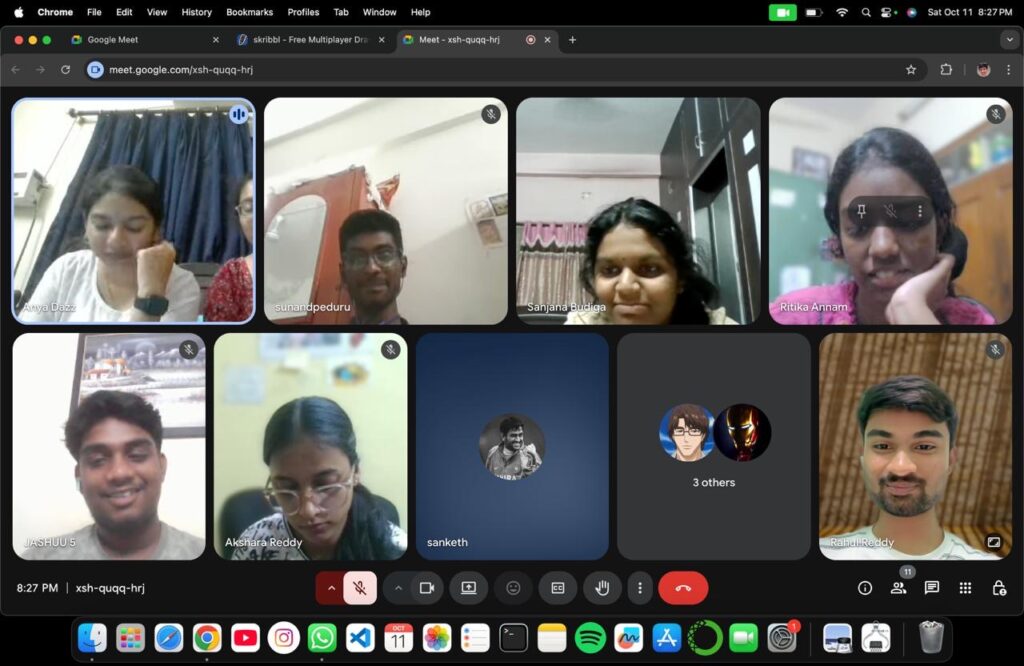This screenshot has width=1024, height=666.
Task: Start presenting your screen
Action: click(x=468, y=588)
